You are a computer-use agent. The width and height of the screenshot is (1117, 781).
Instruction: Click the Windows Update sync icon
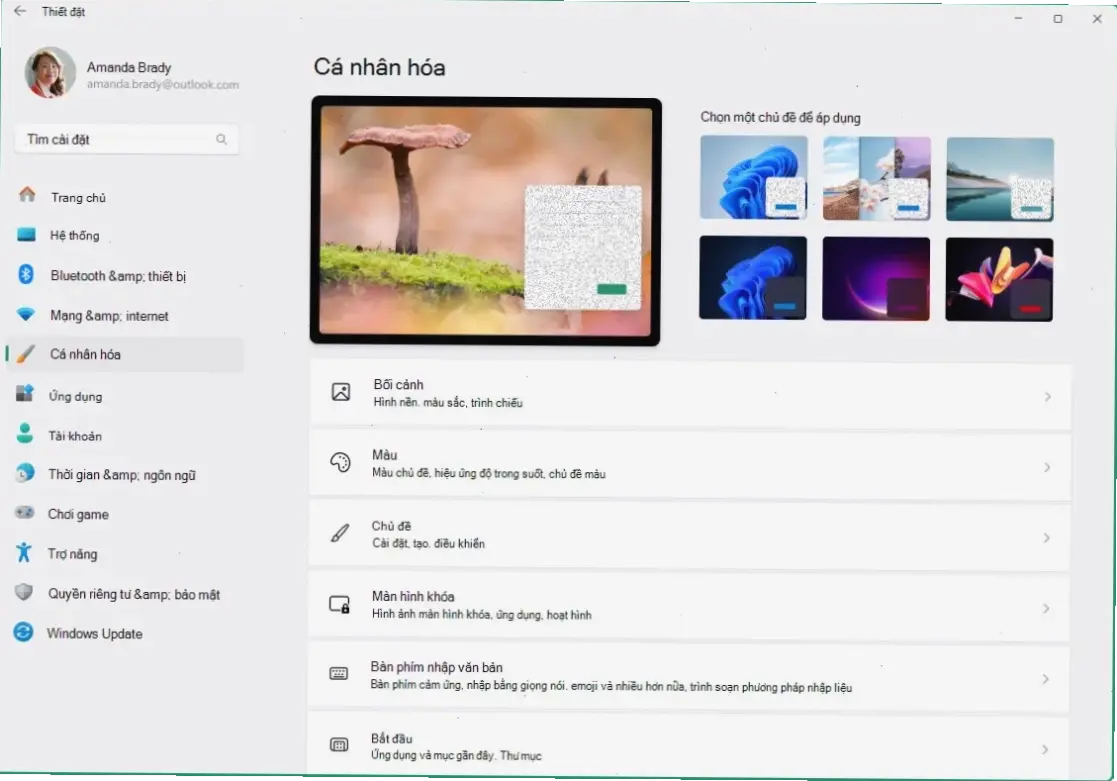[x=24, y=633]
